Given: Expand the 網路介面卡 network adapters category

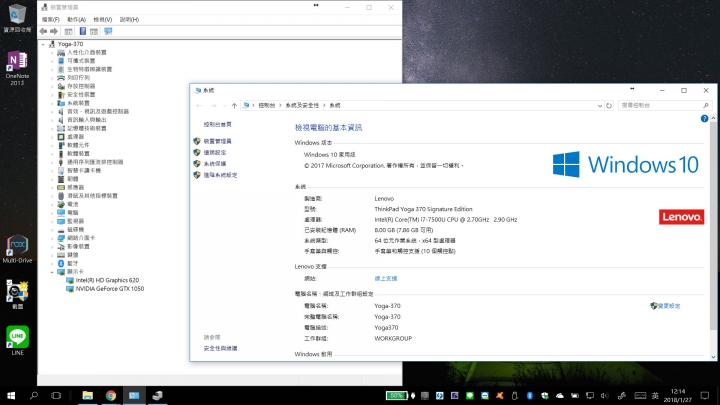Looking at the screenshot, I should pos(52,238).
